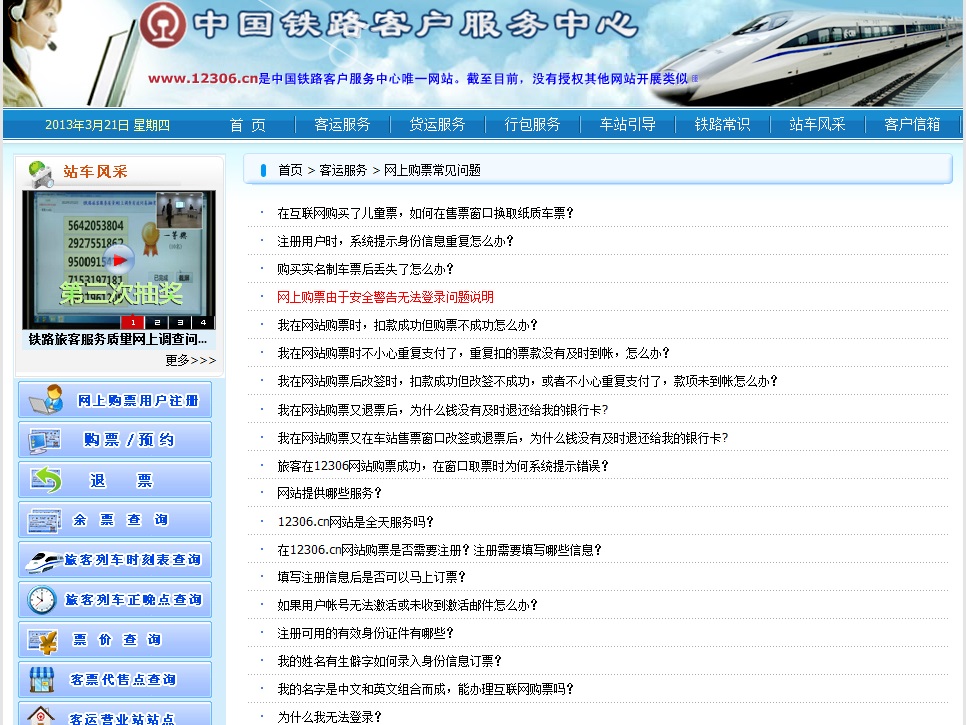Open FAQ 如果用户帐号无法激活或未收到激活邮件怎么办

coord(407,606)
